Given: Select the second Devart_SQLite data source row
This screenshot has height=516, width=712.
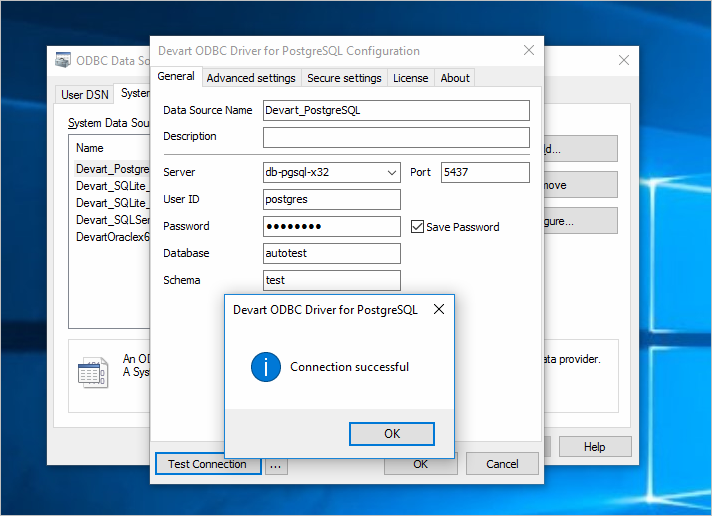Looking at the screenshot, I should [x=112, y=203].
